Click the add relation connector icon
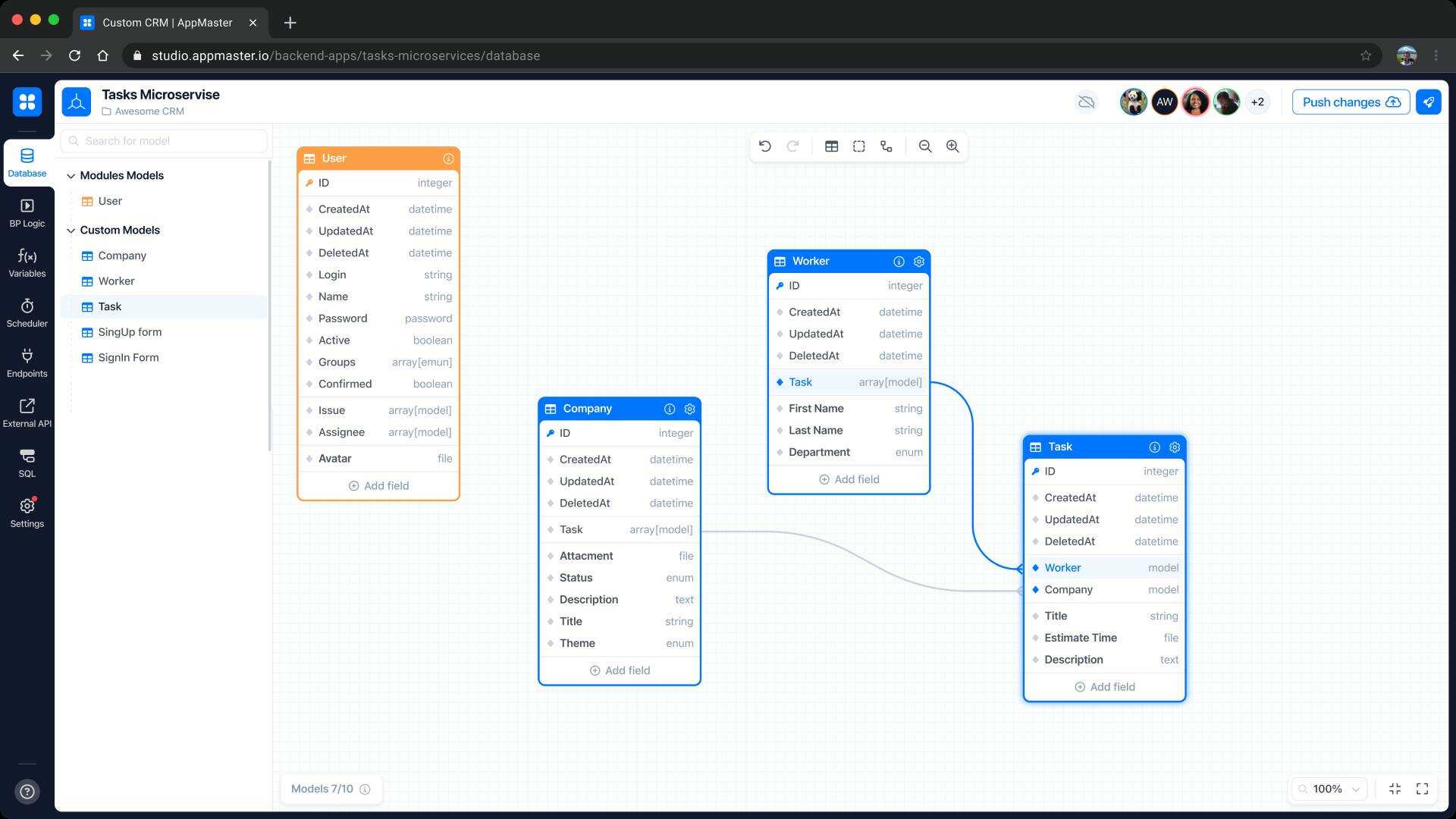Viewport: 1456px width, 819px height. [886, 146]
